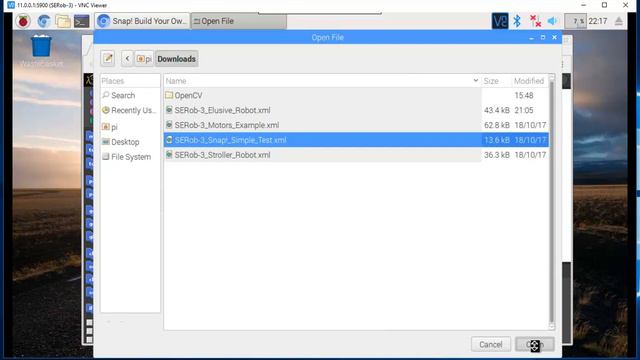
Task: Select SERob-3_Elusive_Robot.xml file
Action: [x=356, y=110]
